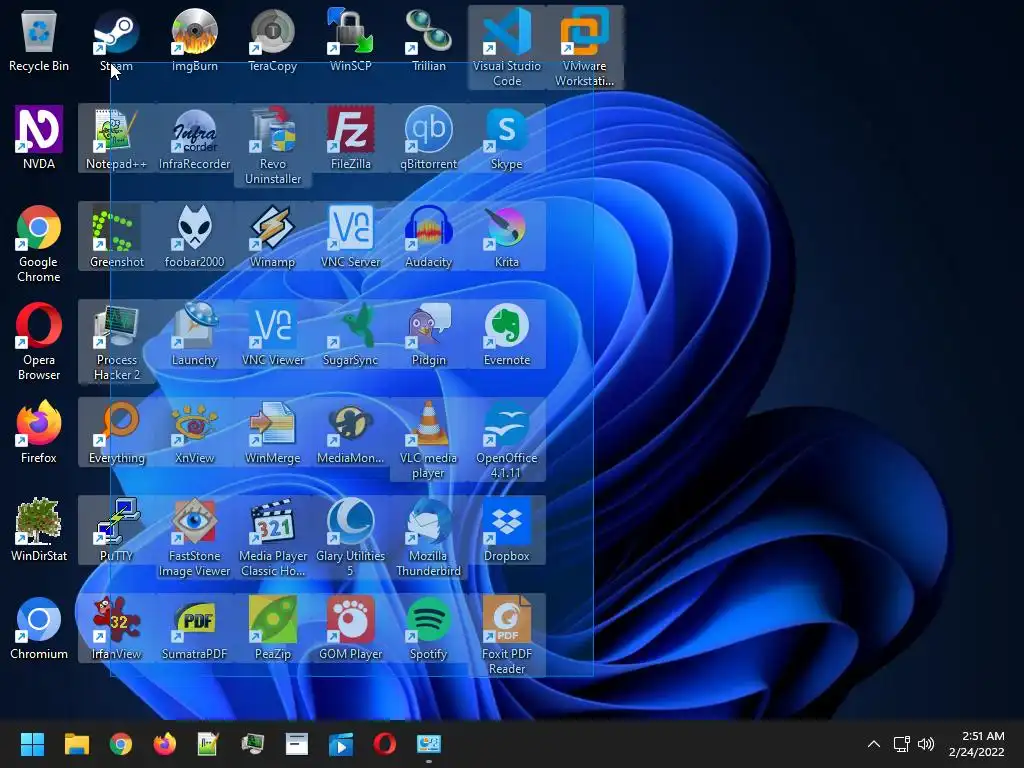Image resolution: width=1024 pixels, height=768 pixels.
Task: Launch Opera from the taskbar
Action: (385, 744)
